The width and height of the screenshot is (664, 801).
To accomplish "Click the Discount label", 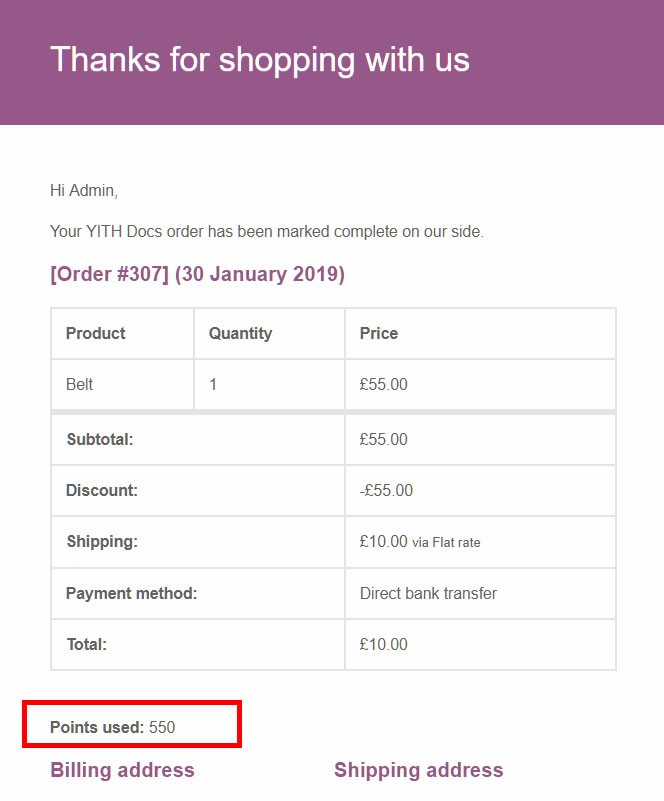I will (102, 490).
